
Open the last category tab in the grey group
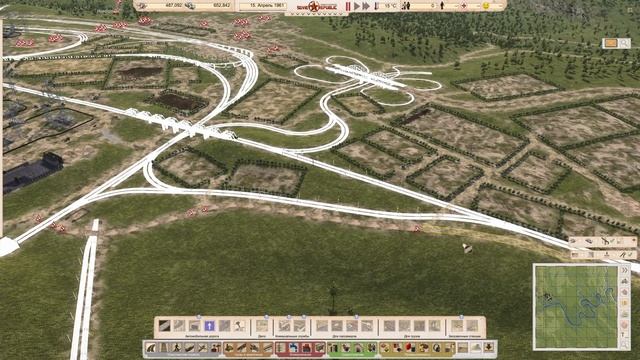(215, 348)
